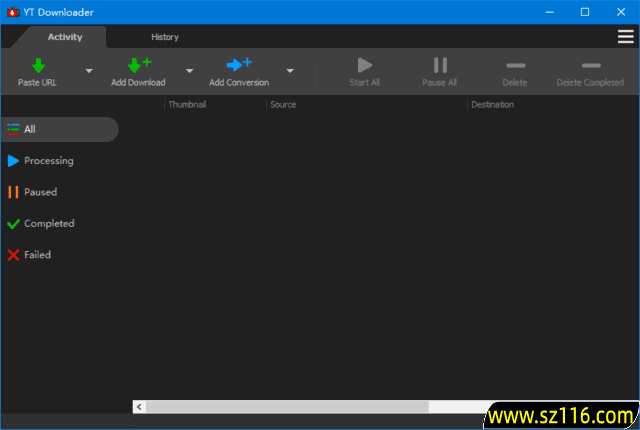The height and width of the screenshot is (430, 640).
Task: Click the Add Download icon
Action: tap(138, 65)
